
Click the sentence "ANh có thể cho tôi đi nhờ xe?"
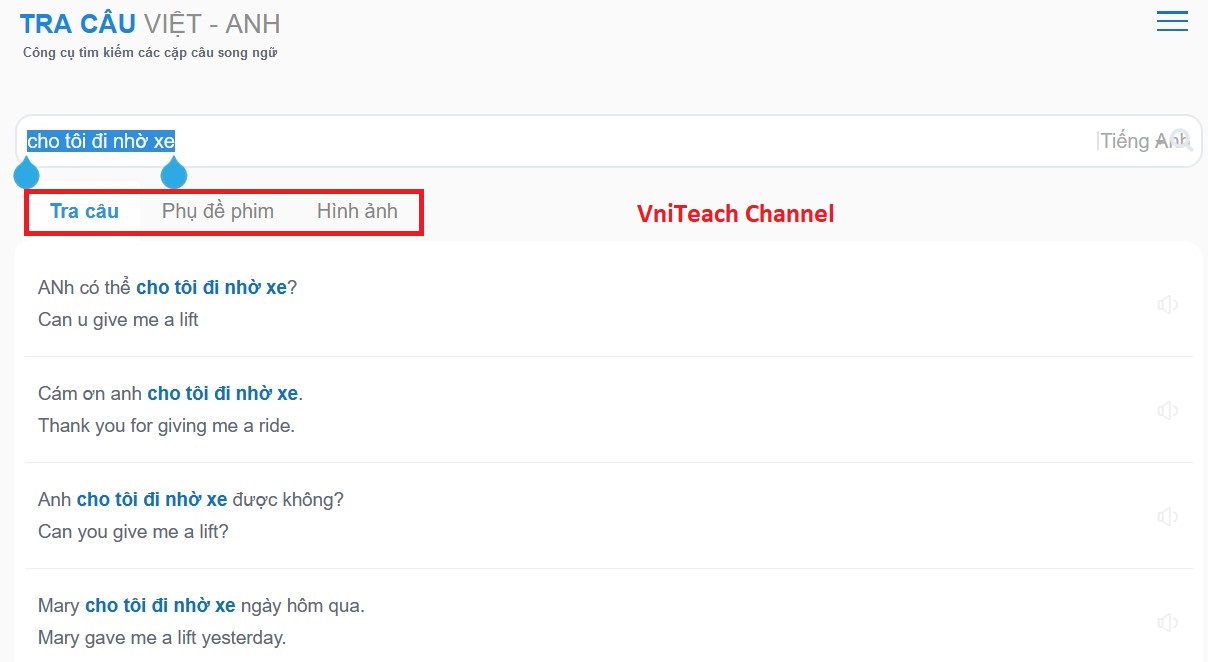[167, 288]
